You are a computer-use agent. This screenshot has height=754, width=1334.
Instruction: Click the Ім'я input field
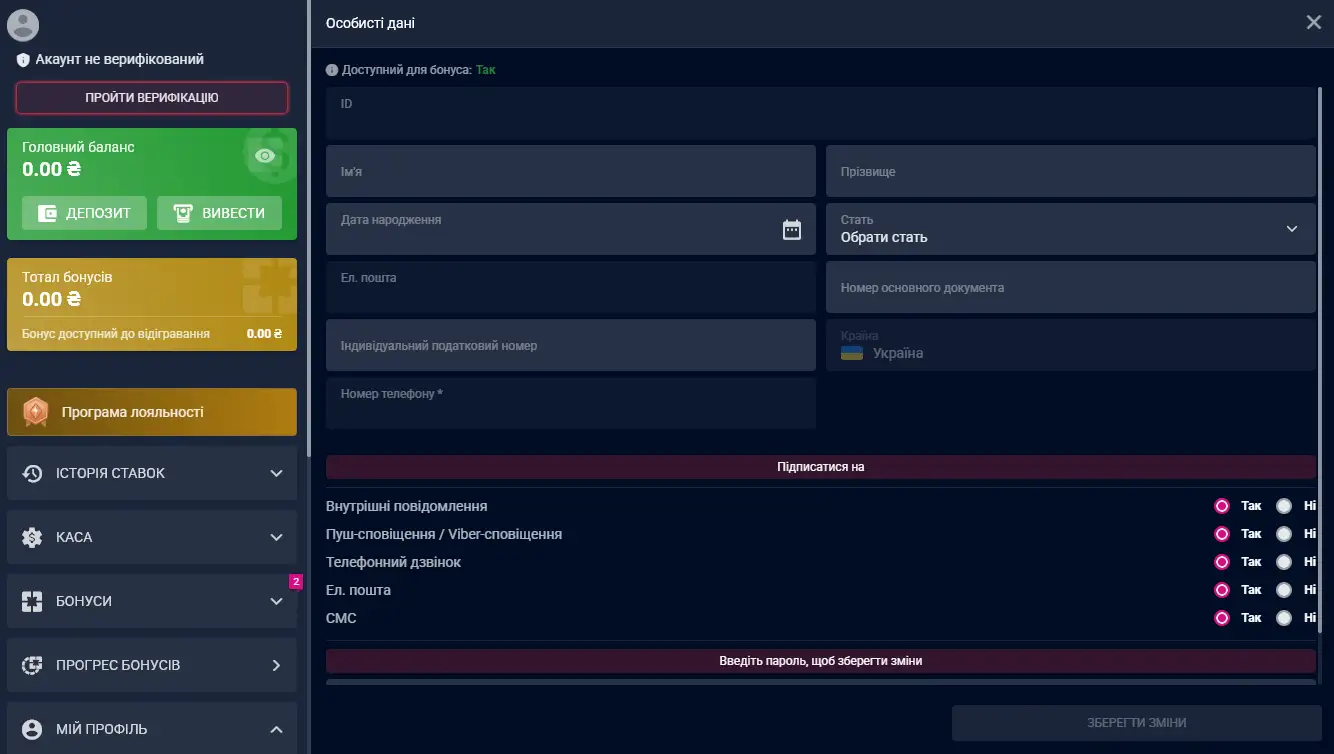[570, 172]
